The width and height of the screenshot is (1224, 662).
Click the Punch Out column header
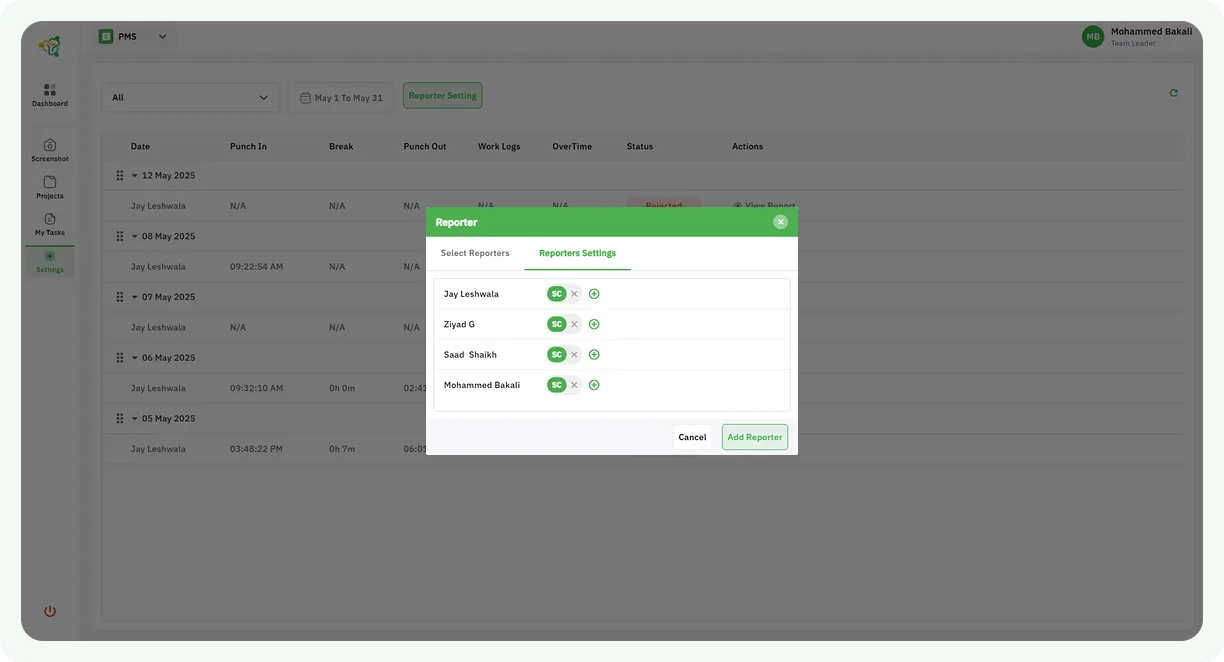[x=425, y=147]
